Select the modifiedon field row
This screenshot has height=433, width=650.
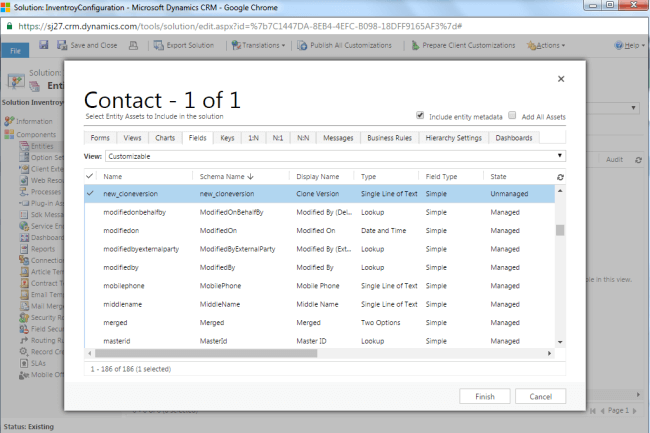(x=319, y=230)
